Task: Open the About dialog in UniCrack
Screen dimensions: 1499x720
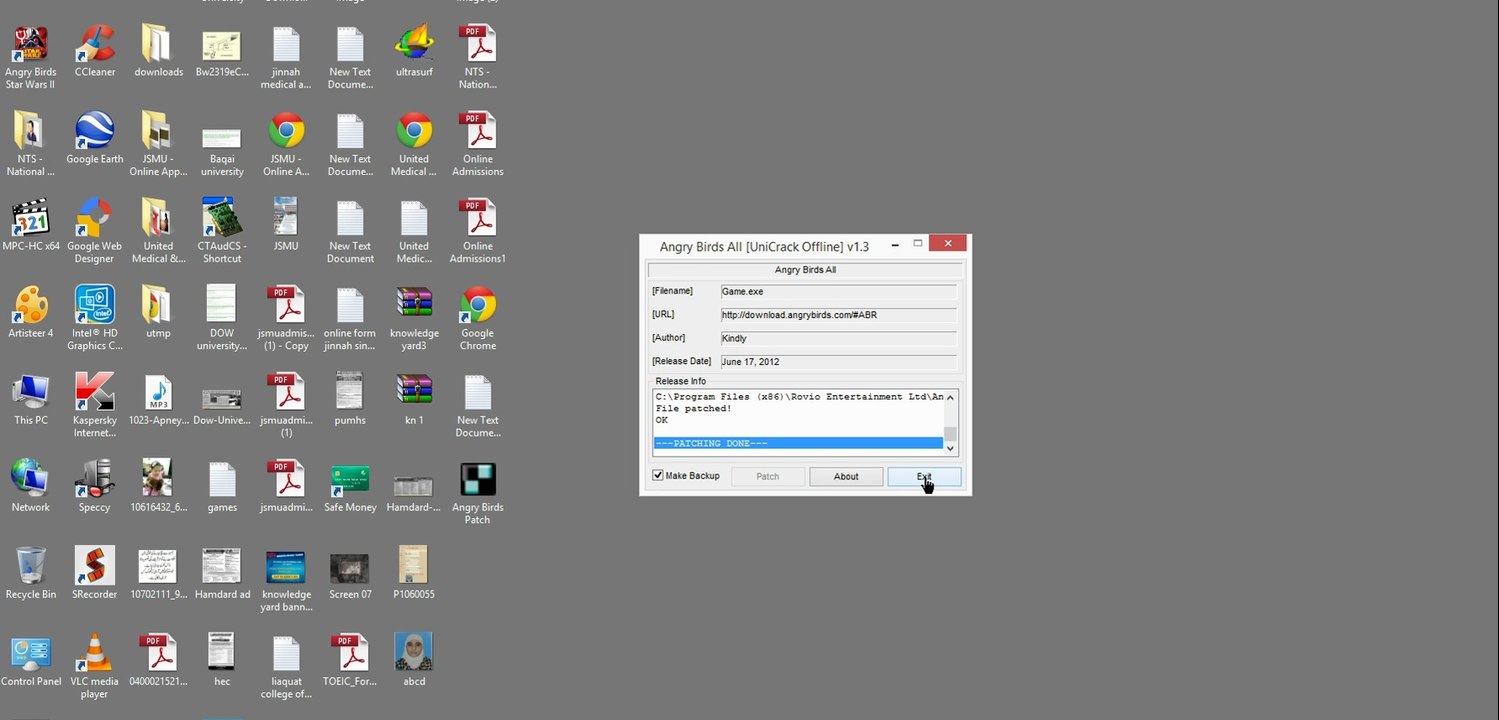Action: pos(846,477)
